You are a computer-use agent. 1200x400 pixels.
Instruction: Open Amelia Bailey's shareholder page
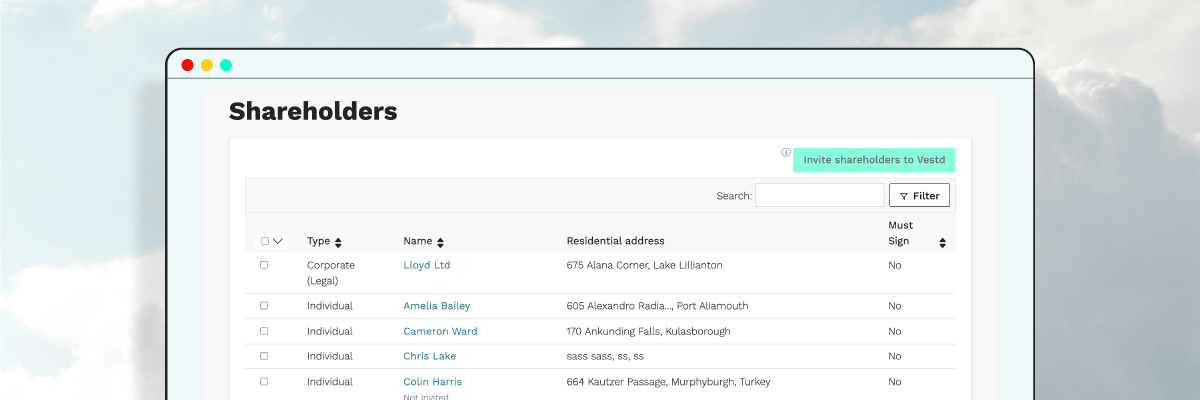tap(436, 306)
